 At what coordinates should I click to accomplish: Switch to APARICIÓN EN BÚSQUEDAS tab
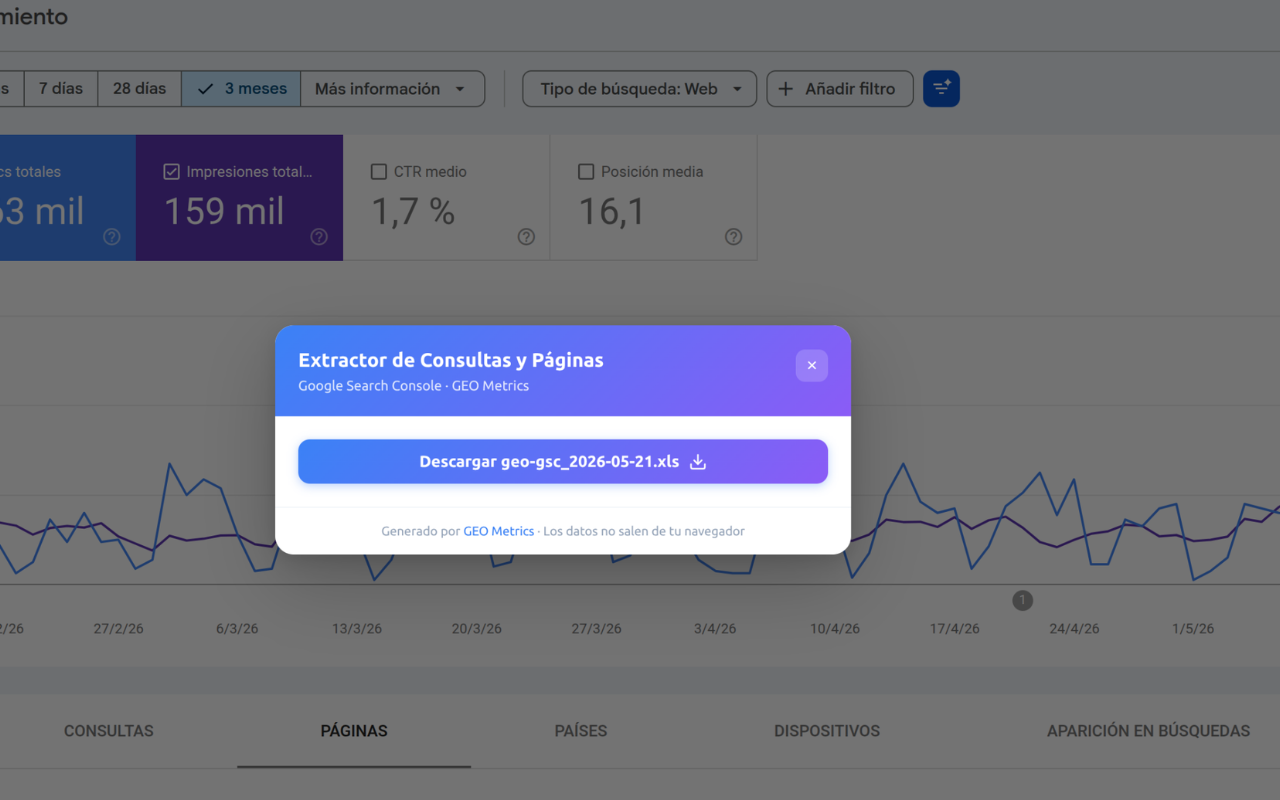click(1148, 731)
